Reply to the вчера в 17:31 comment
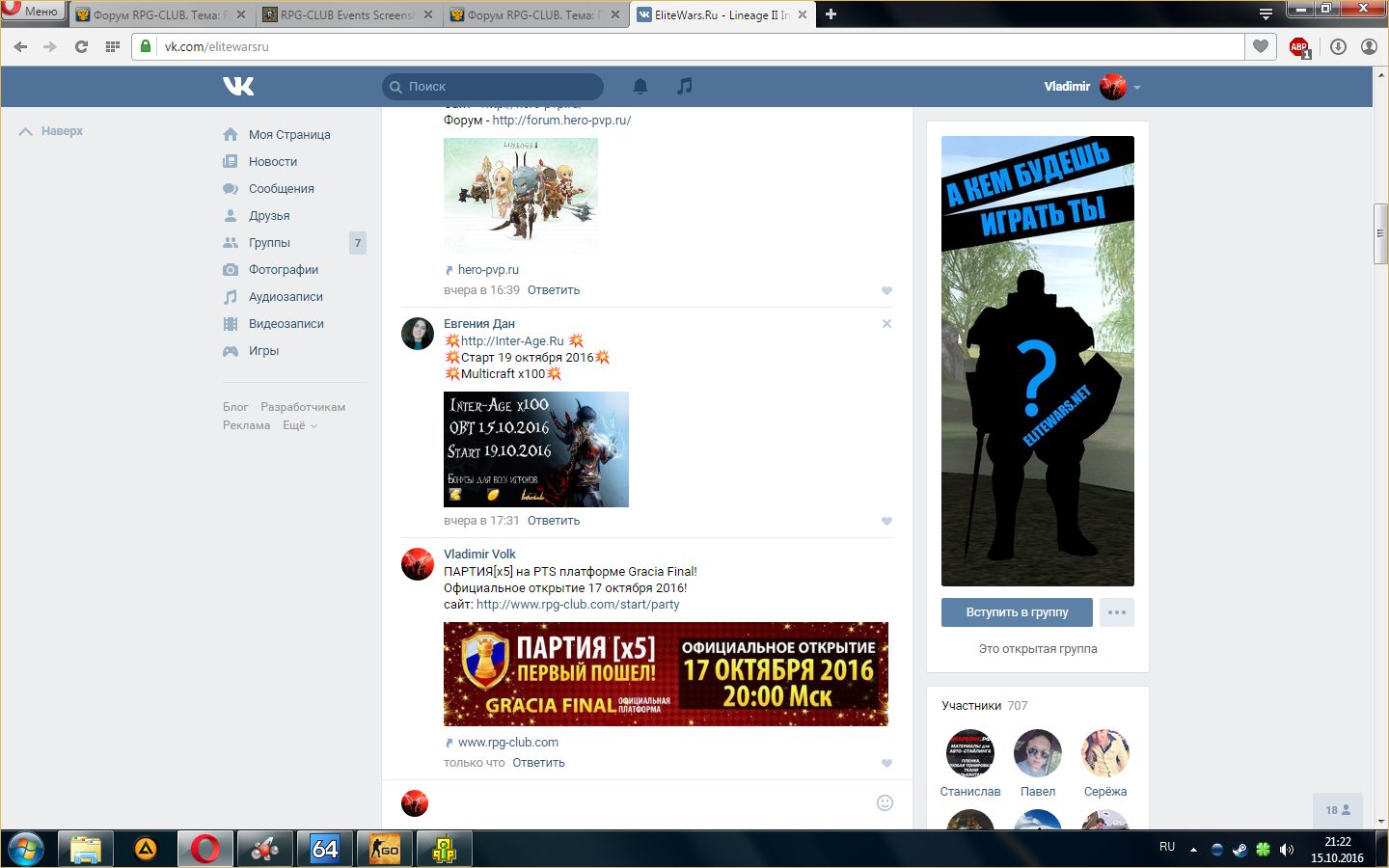This screenshot has height=868, width=1389. 554,521
